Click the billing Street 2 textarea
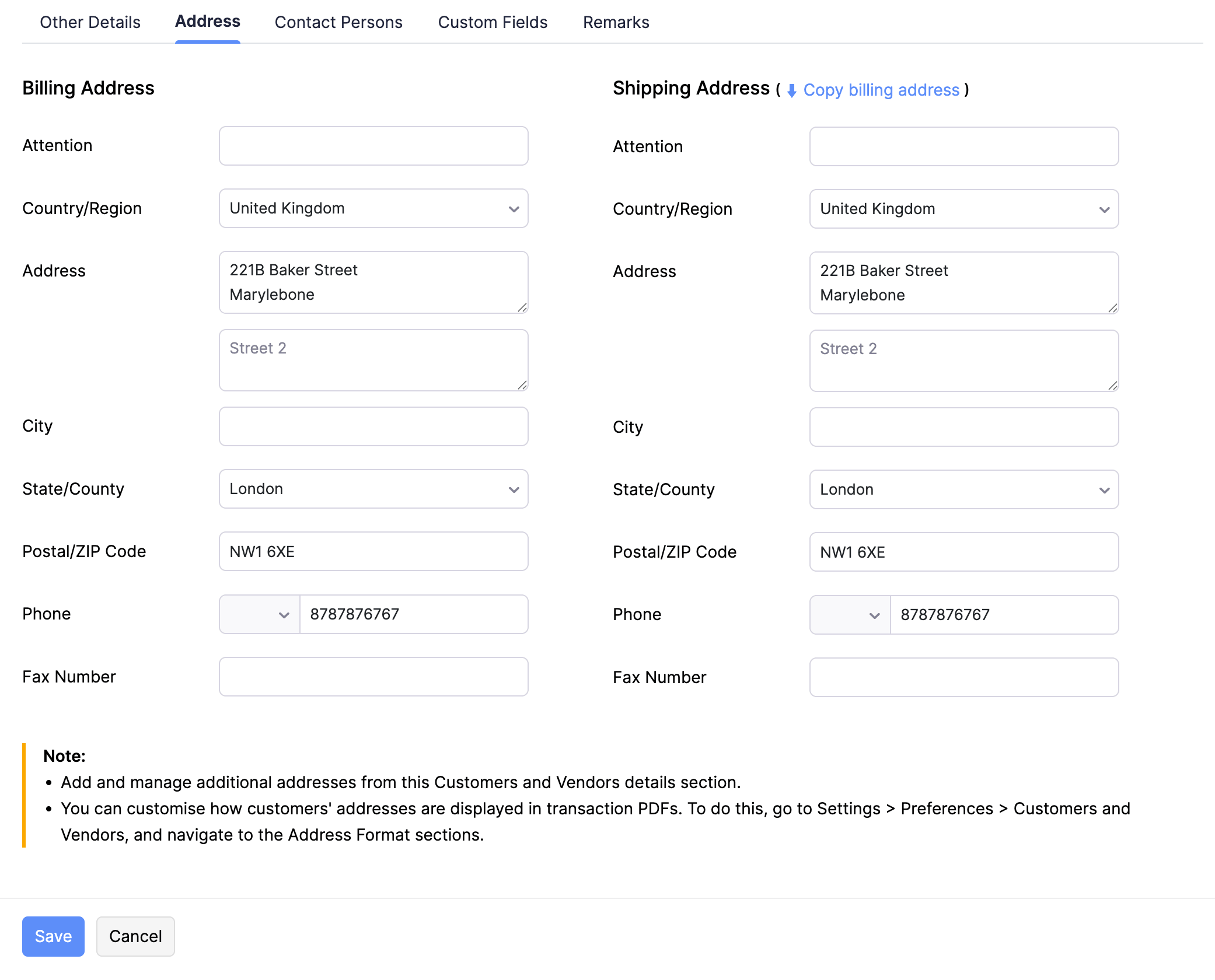 coord(373,360)
